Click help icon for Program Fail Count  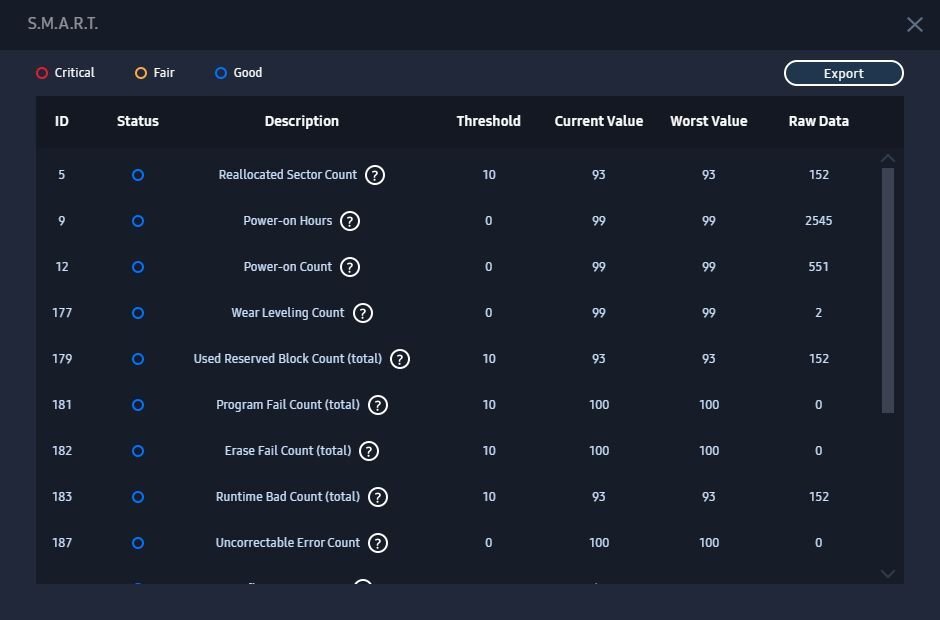pos(378,405)
